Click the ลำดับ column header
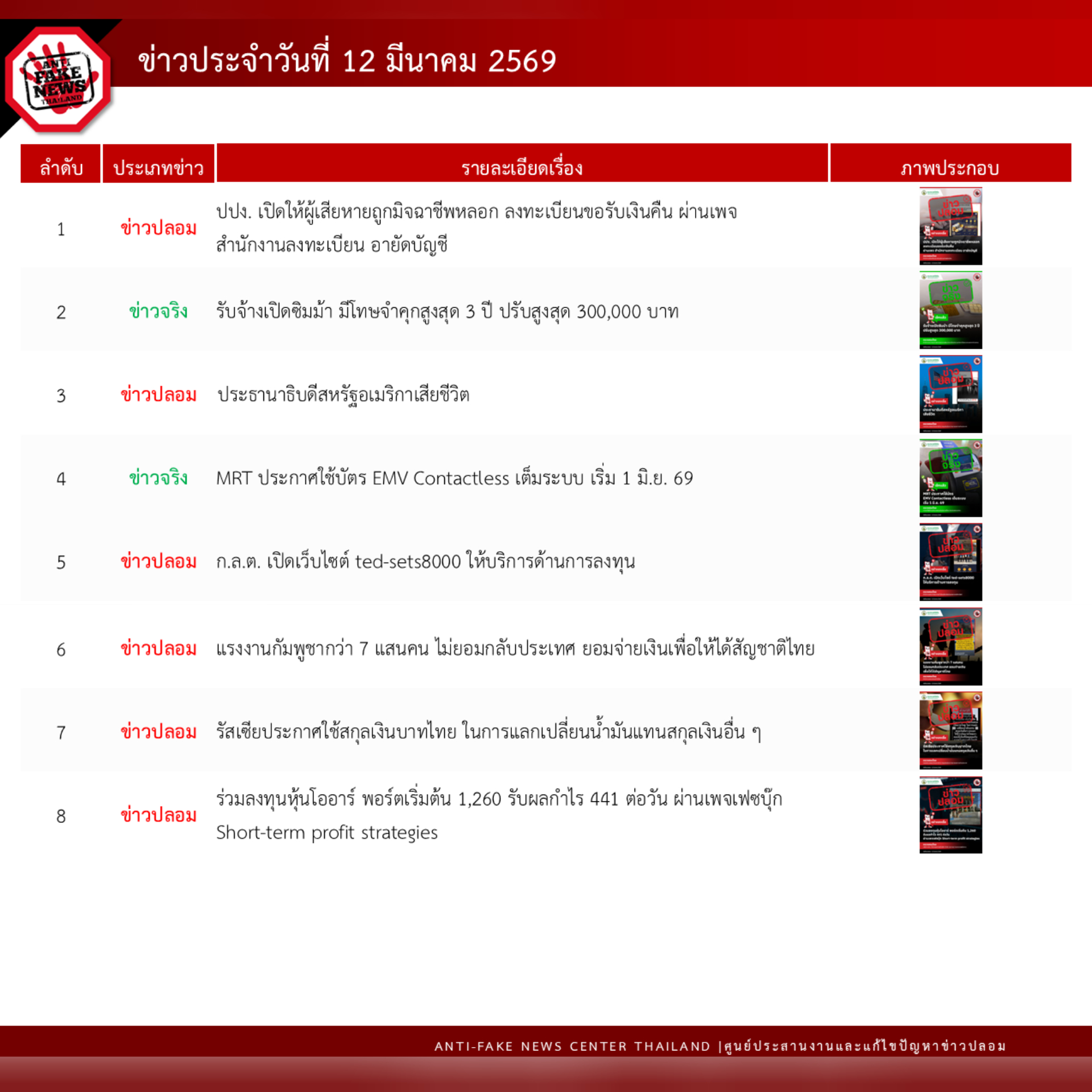The height and width of the screenshot is (1092, 1092). 61,168
